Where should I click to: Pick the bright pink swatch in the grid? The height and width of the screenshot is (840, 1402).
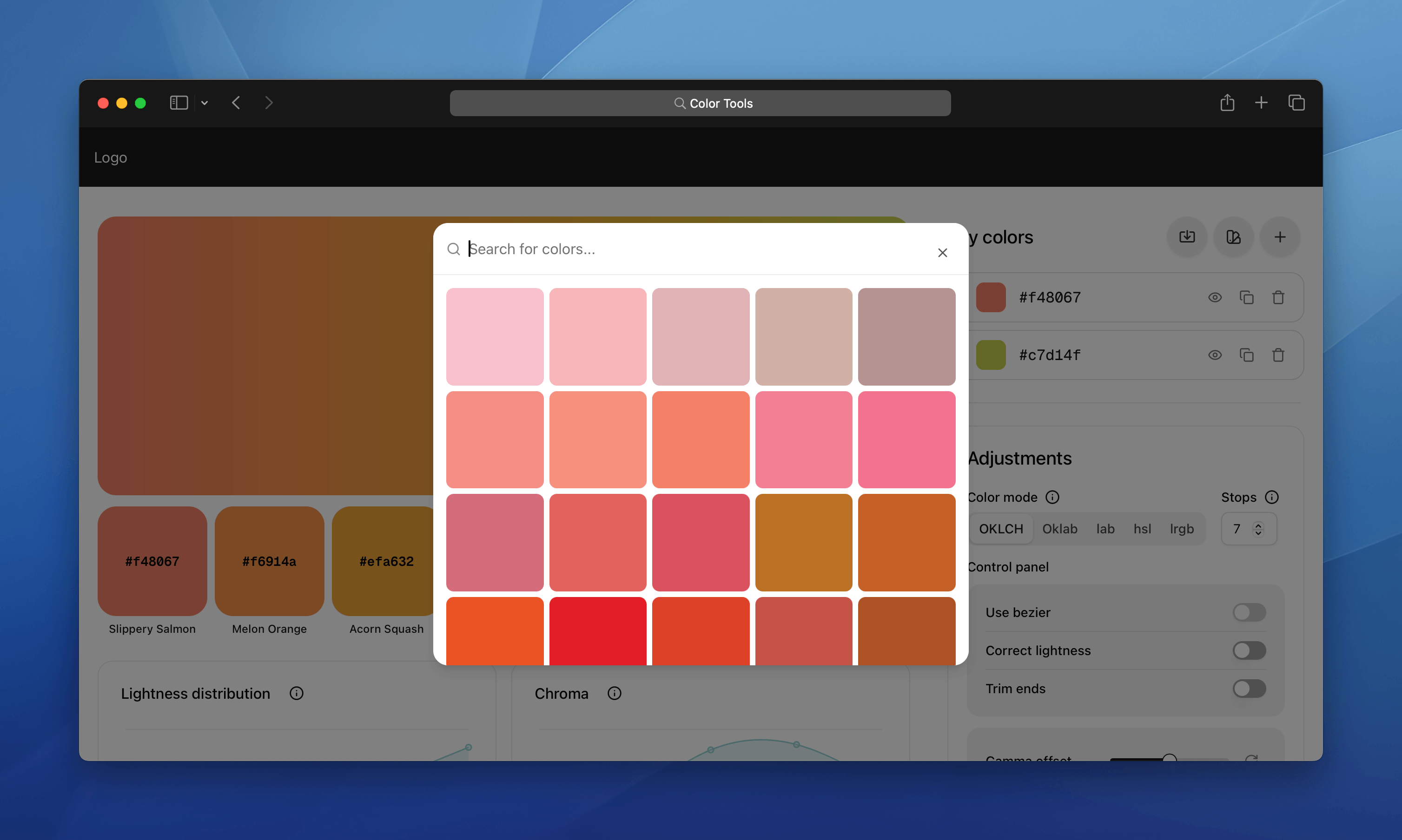pos(906,440)
